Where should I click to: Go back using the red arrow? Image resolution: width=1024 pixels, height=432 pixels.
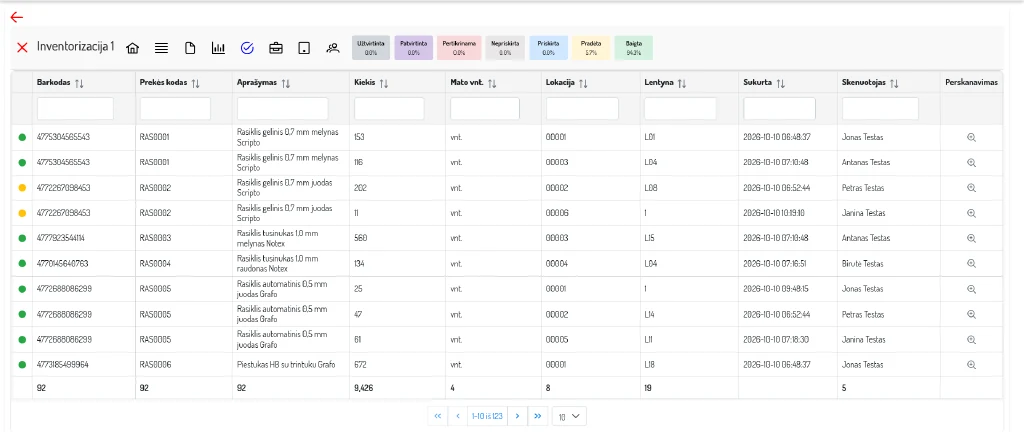click(x=17, y=17)
